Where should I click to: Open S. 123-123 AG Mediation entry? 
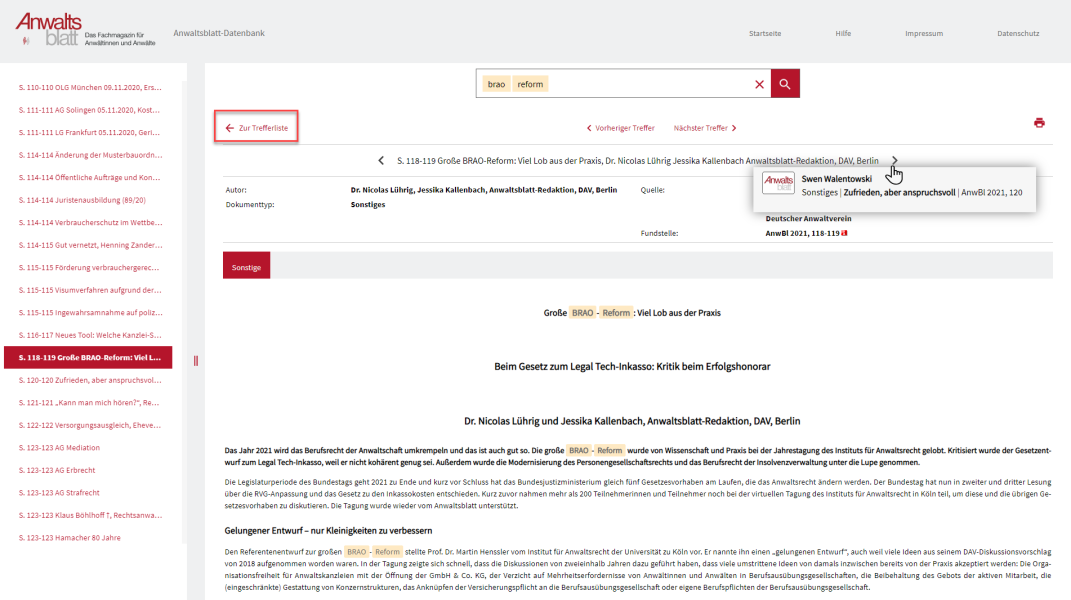[x=60, y=448]
